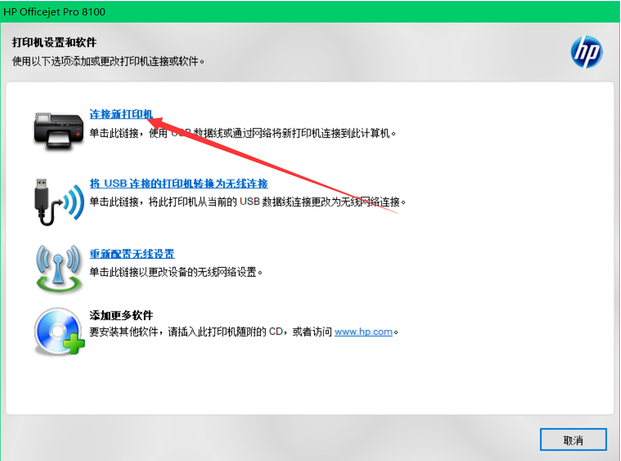Viewport: 621px width, 461px height.
Task: Click description text 单击此链接以更改设备的无线网络设置
Action: coord(176,272)
